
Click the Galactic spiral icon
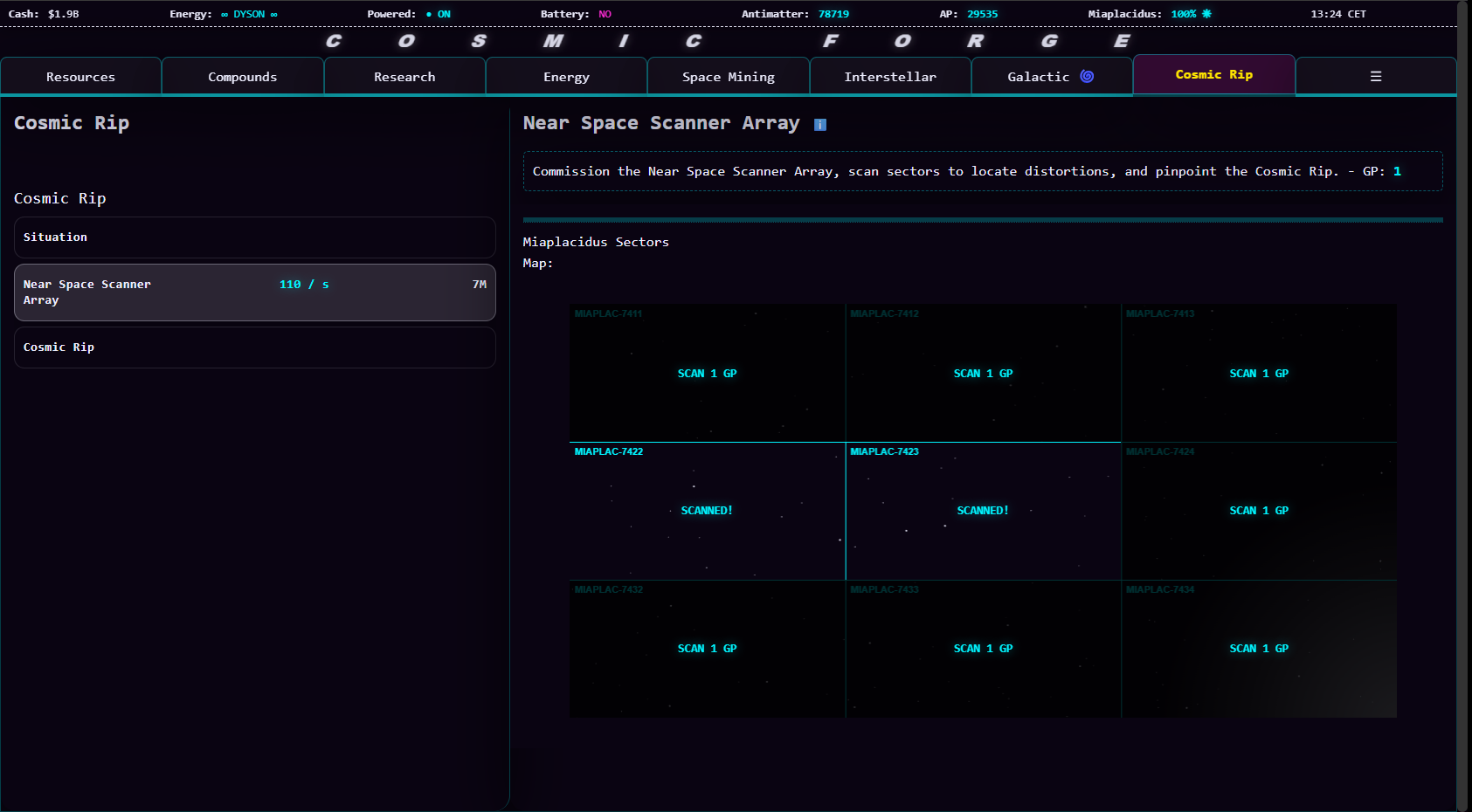(x=1087, y=77)
